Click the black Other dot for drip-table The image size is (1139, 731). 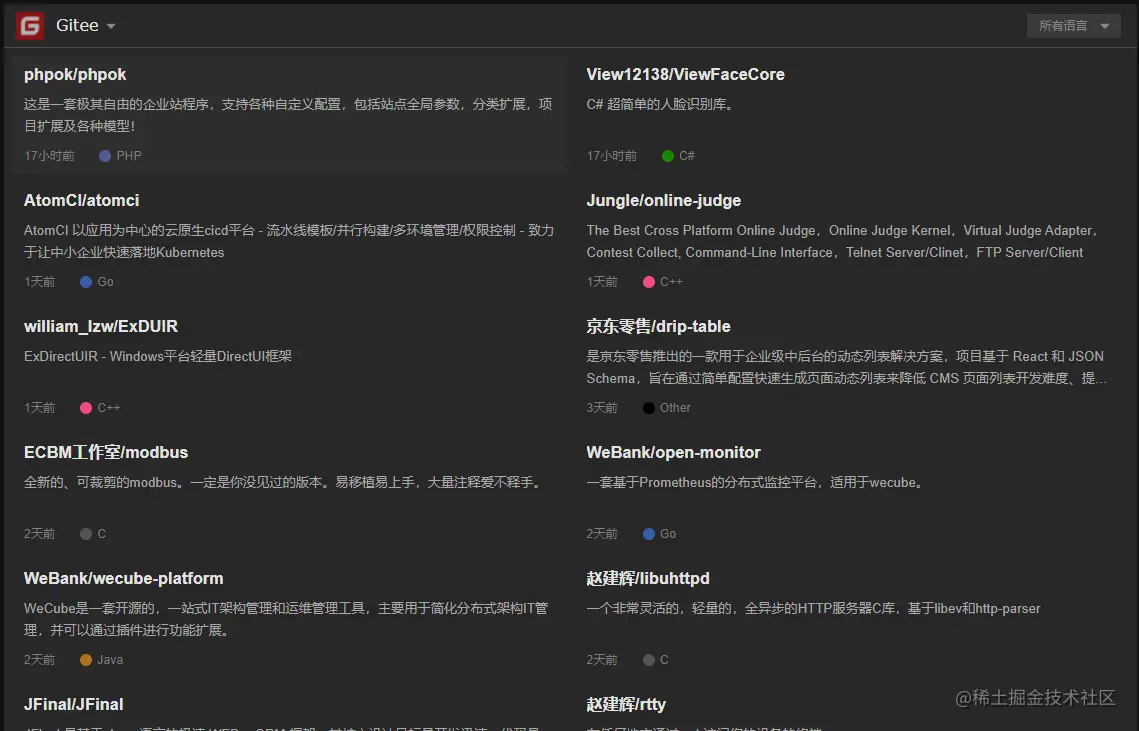pos(649,408)
